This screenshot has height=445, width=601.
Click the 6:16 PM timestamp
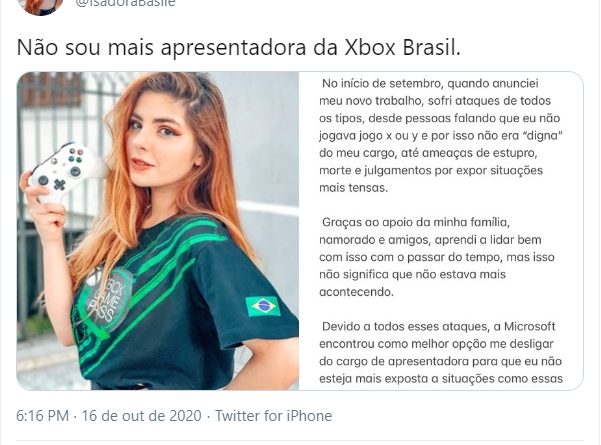[43, 416]
